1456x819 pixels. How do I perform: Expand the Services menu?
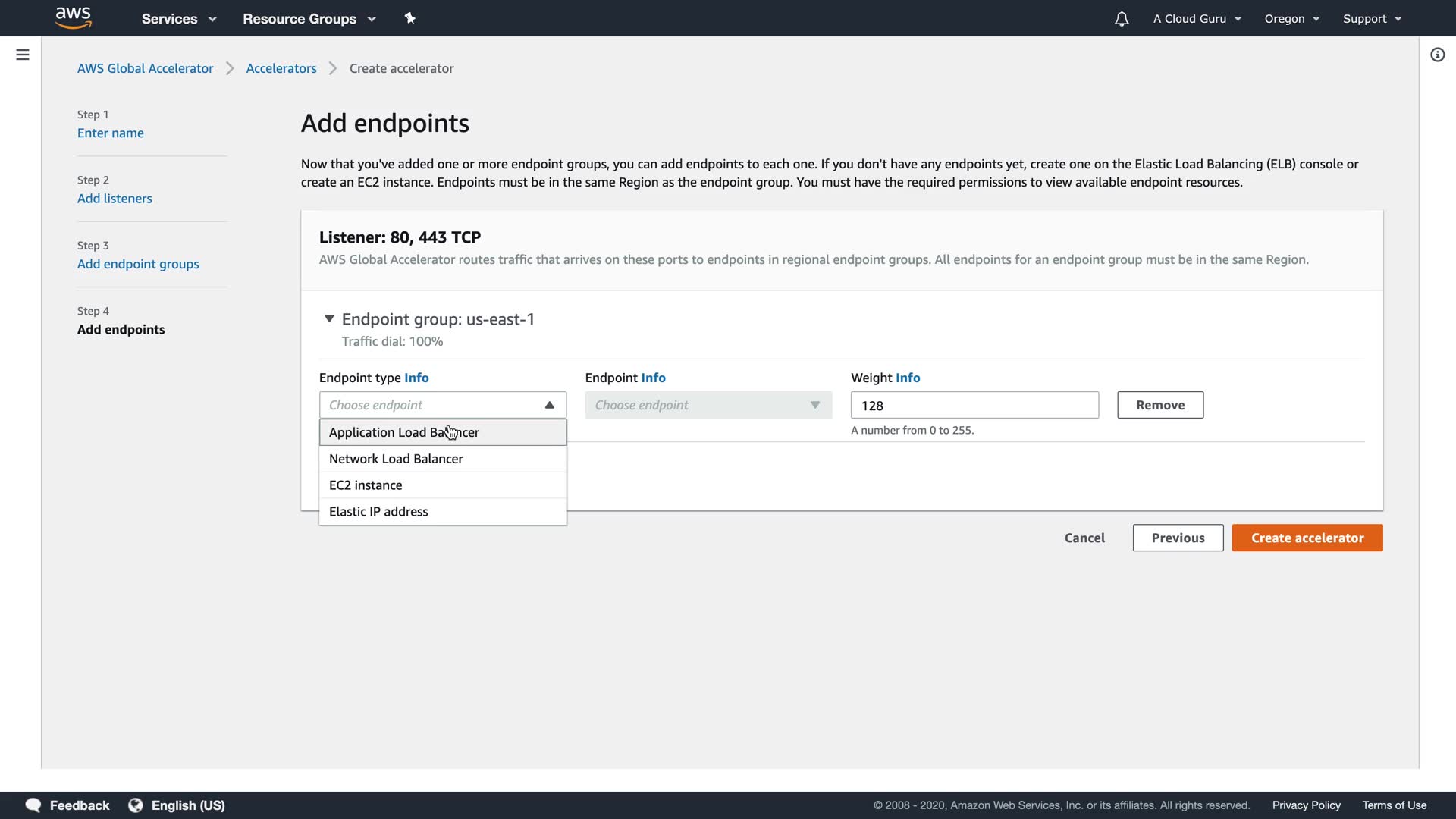(178, 19)
